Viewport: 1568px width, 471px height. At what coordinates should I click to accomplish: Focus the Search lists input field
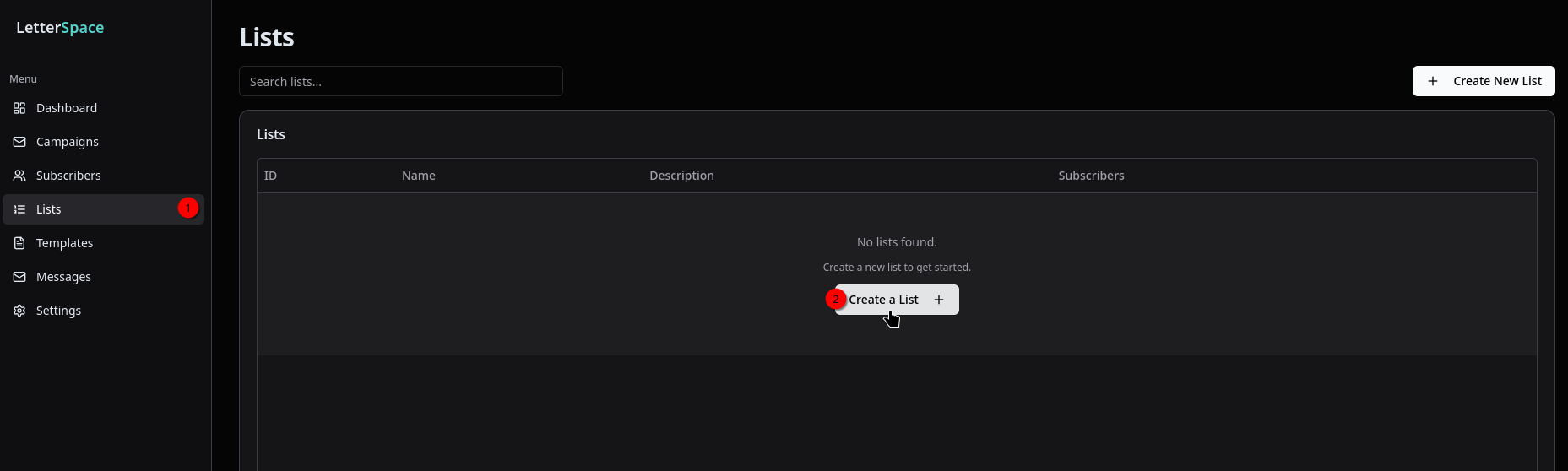point(401,81)
